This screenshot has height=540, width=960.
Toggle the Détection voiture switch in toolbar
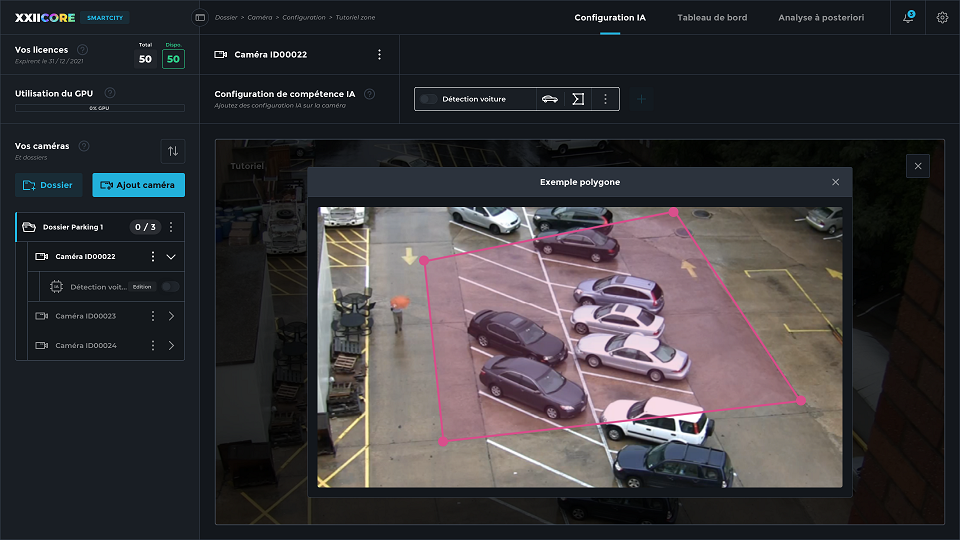[429, 99]
